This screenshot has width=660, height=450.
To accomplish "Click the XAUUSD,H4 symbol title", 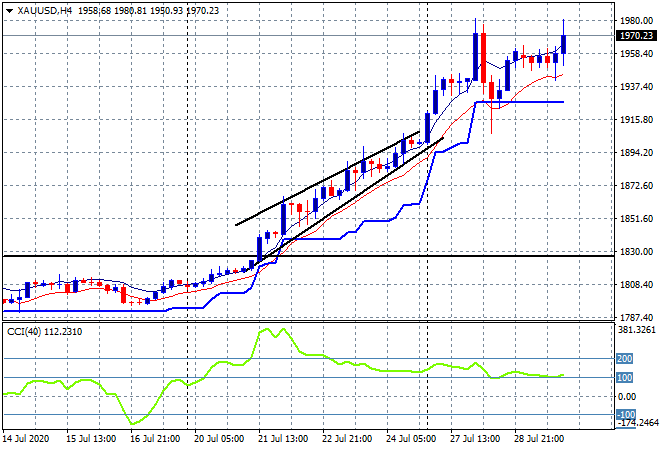I will [x=45, y=11].
